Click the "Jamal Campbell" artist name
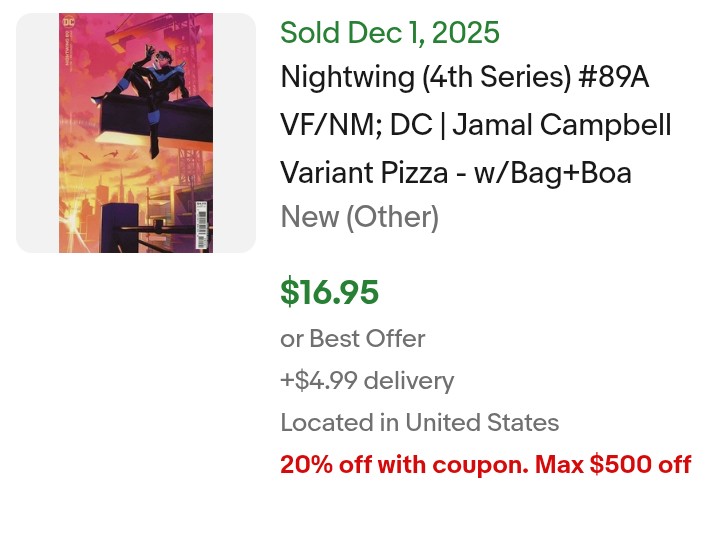This screenshot has height=542, width=720. point(605,125)
